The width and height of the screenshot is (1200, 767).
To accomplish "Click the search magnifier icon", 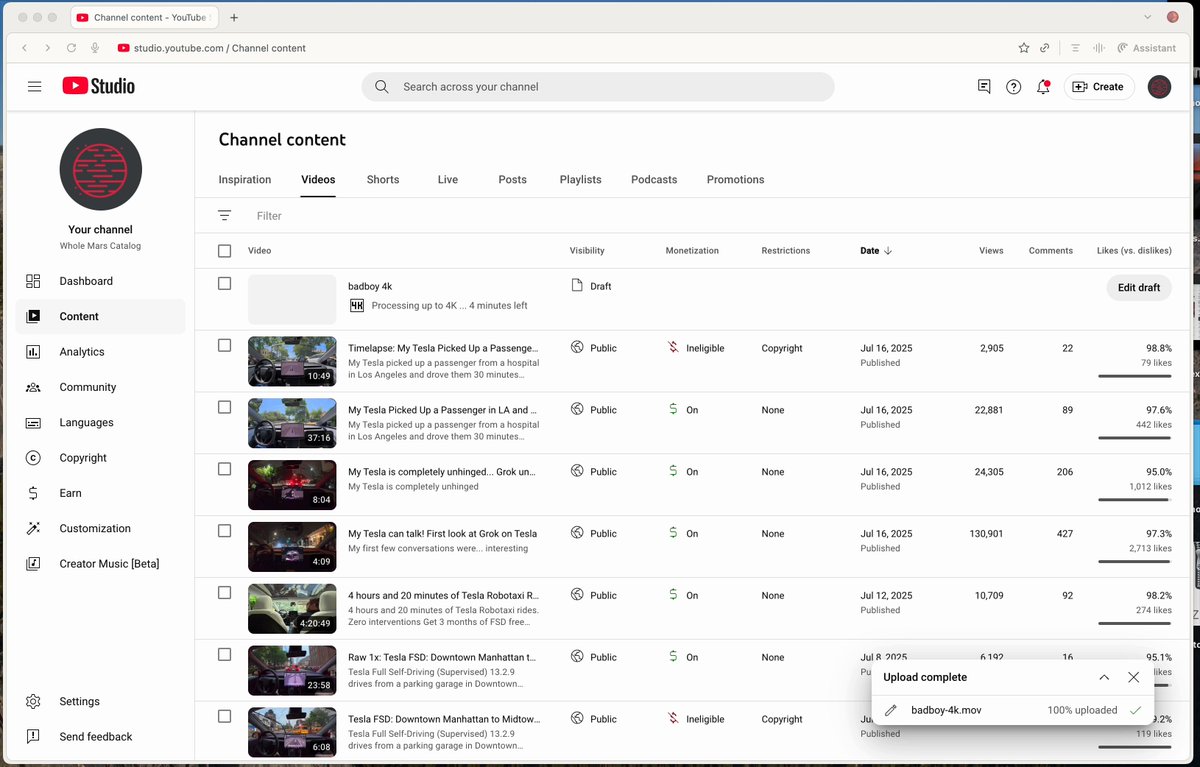I will click(x=381, y=87).
